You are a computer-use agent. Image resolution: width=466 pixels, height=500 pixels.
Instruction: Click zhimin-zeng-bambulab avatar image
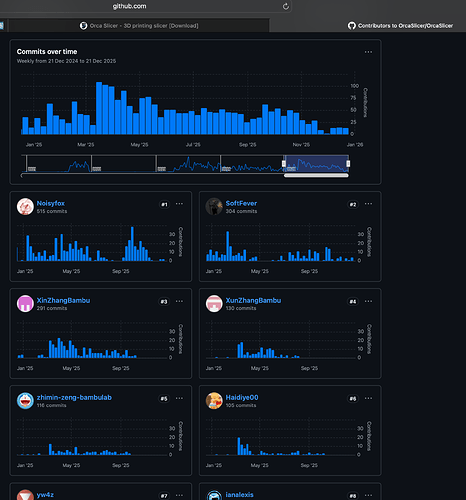(25, 401)
